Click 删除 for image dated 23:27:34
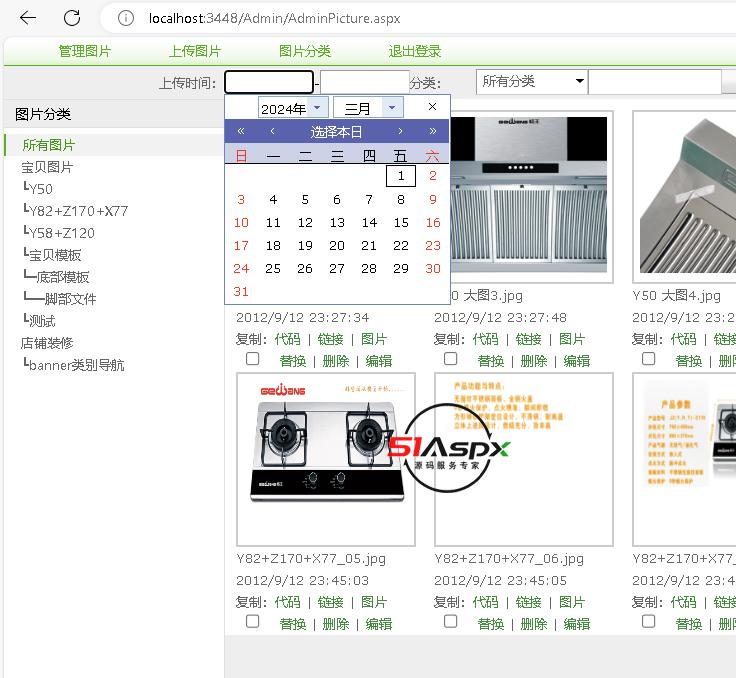The width and height of the screenshot is (736, 678). pos(336,361)
